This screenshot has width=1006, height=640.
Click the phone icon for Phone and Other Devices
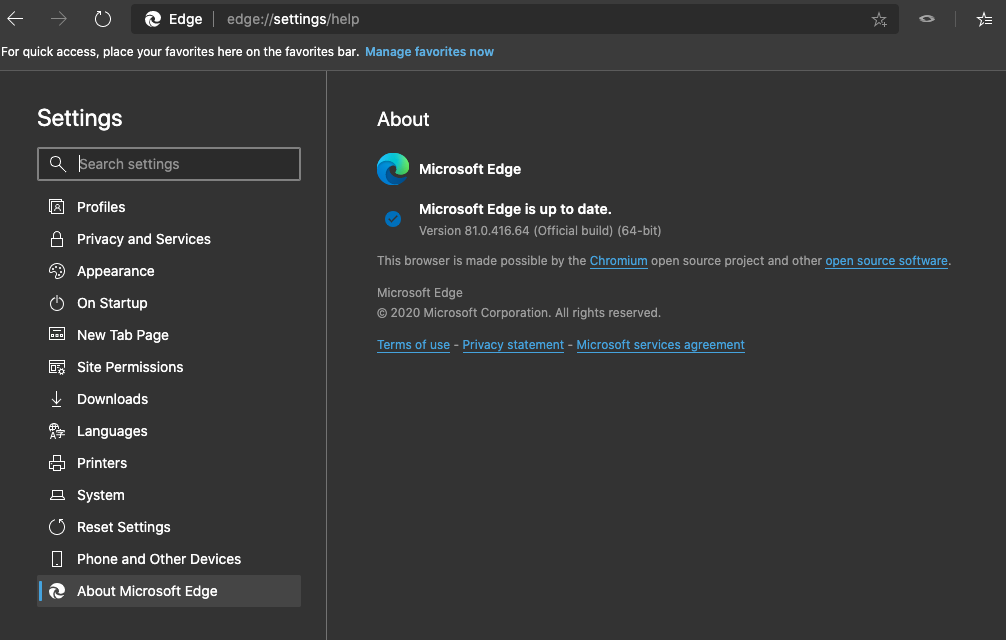click(x=56, y=559)
